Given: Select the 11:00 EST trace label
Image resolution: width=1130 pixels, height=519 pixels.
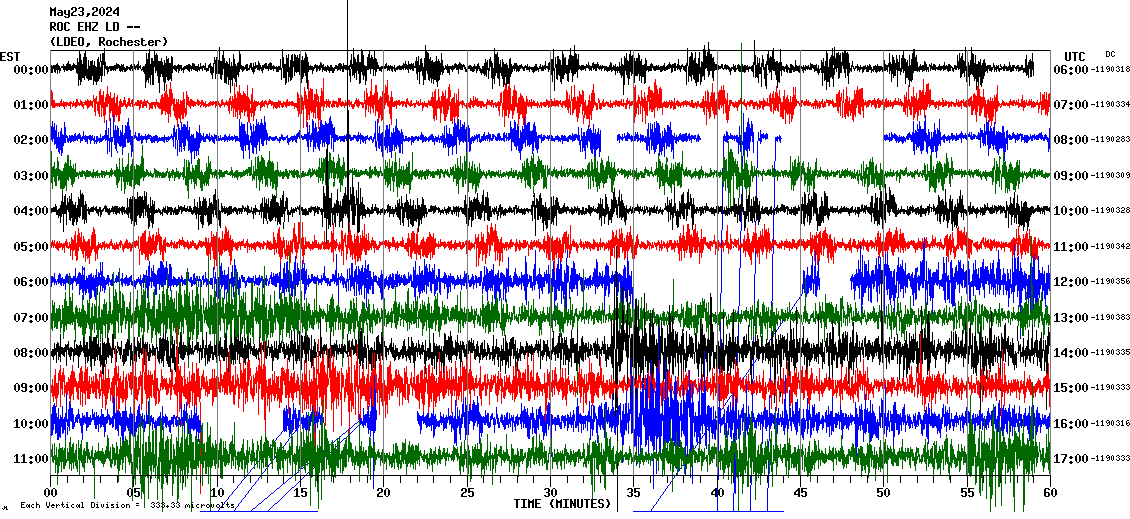Looking at the screenshot, I should [30, 459].
